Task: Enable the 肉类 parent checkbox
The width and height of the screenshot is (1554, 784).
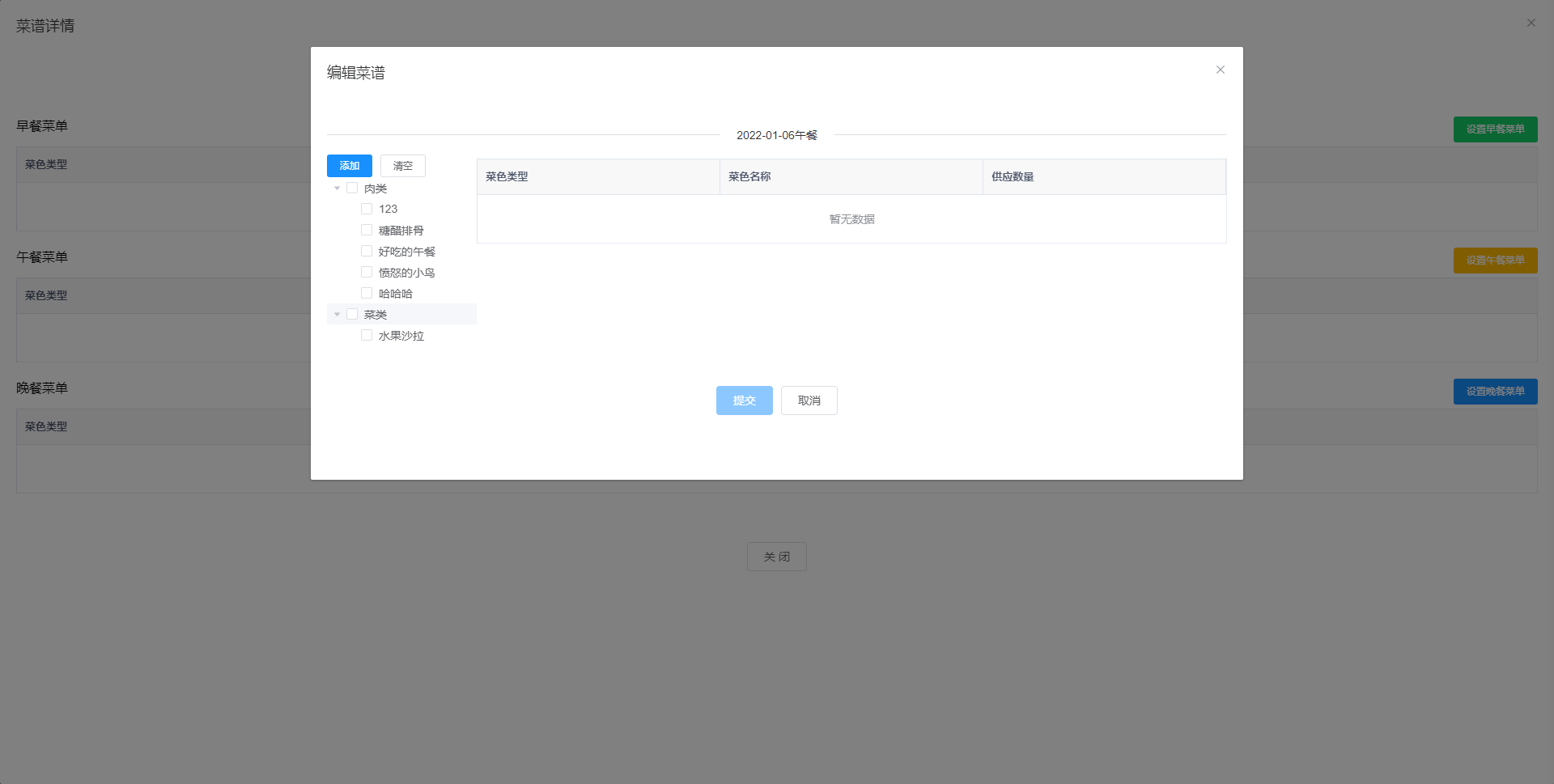Action: click(x=352, y=188)
